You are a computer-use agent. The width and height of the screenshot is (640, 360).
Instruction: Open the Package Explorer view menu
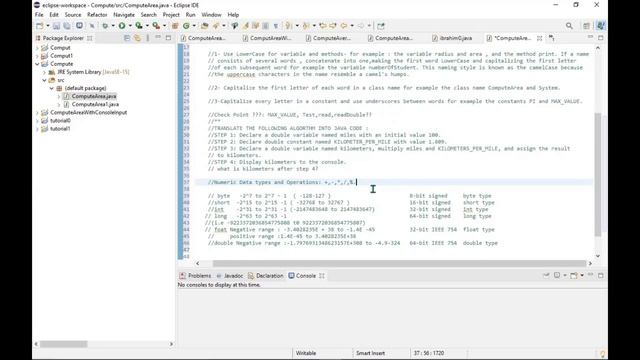click(148, 38)
